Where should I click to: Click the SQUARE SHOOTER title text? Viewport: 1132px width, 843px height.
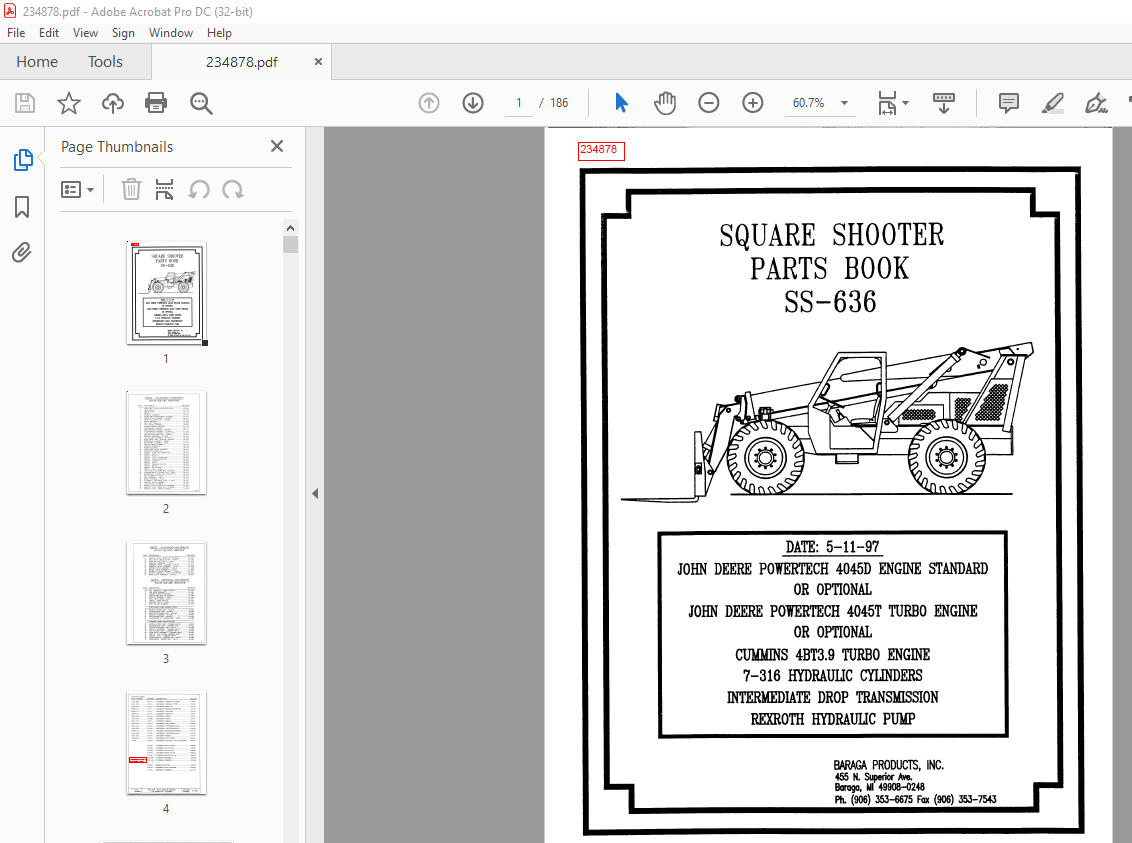[x=831, y=235]
